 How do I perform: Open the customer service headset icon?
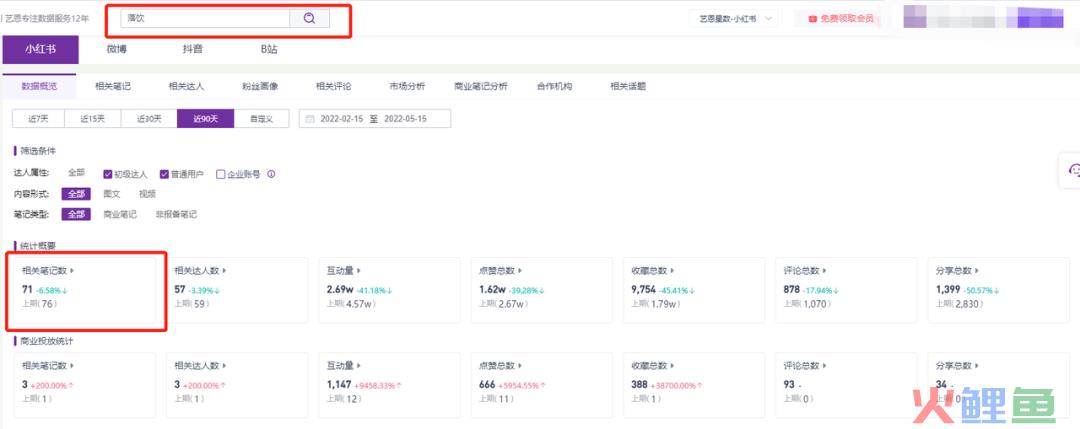[1073, 169]
